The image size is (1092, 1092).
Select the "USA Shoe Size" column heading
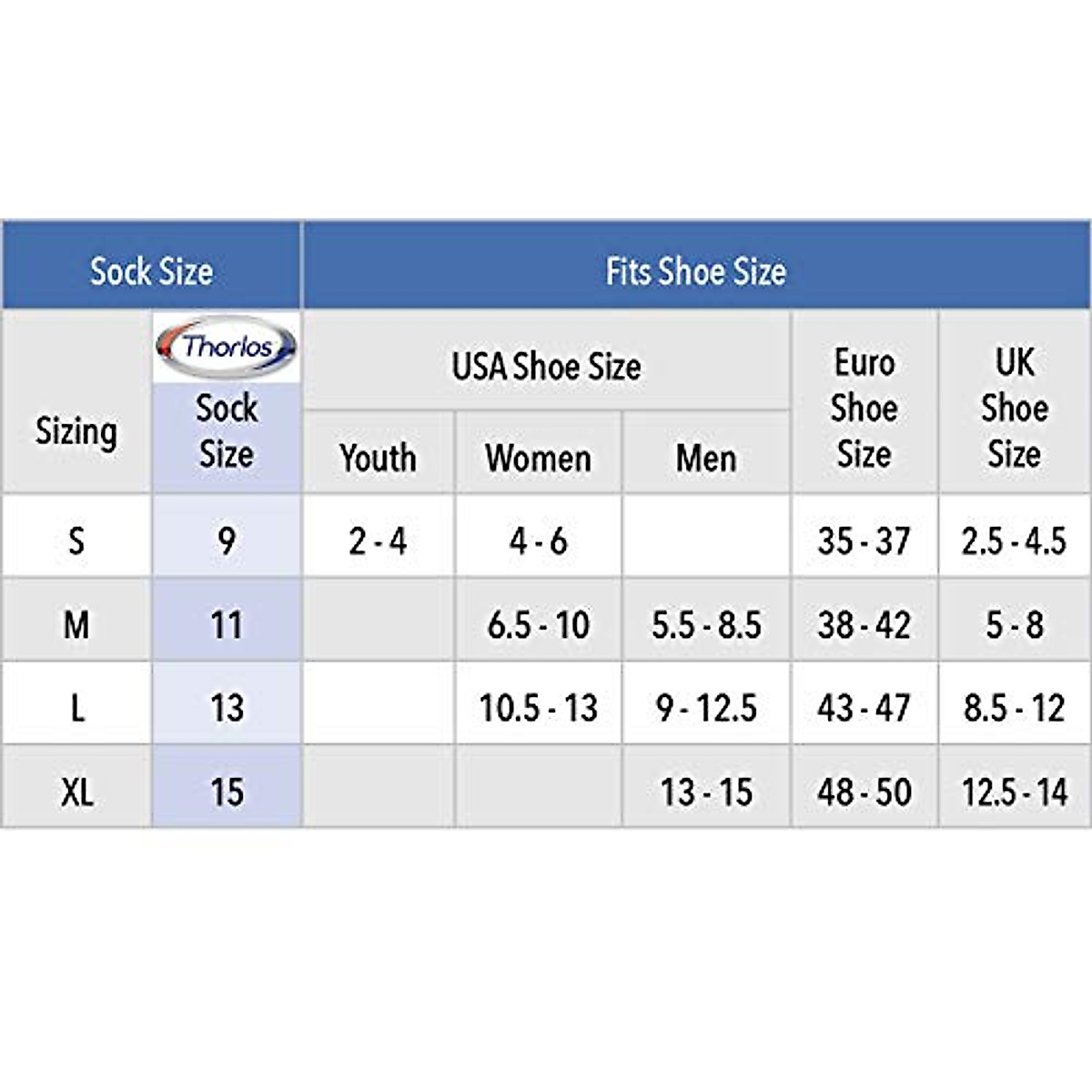click(x=546, y=367)
